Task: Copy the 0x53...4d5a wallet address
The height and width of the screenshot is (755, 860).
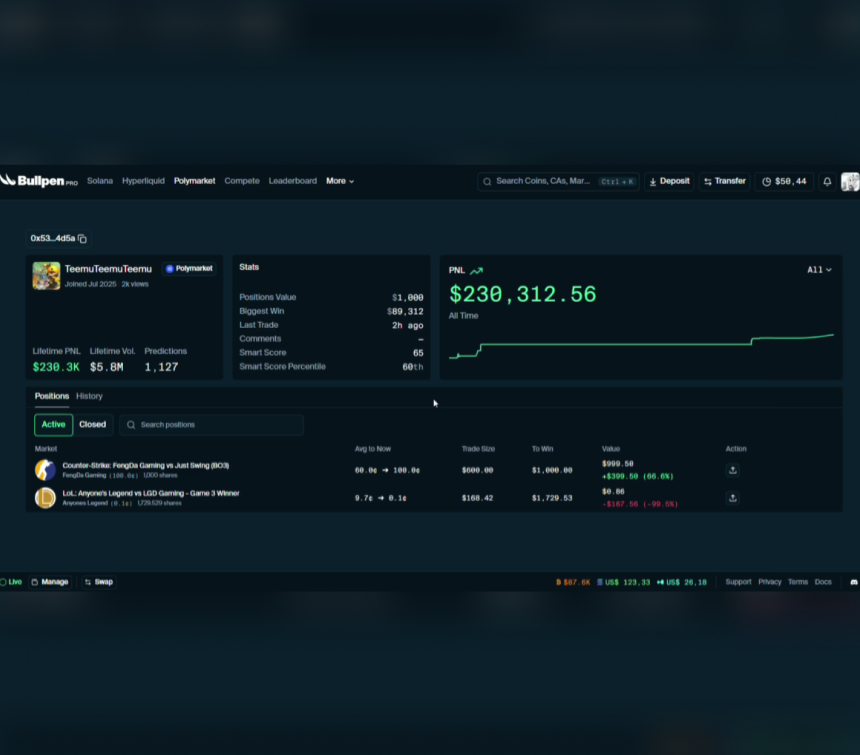Action: (82, 239)
